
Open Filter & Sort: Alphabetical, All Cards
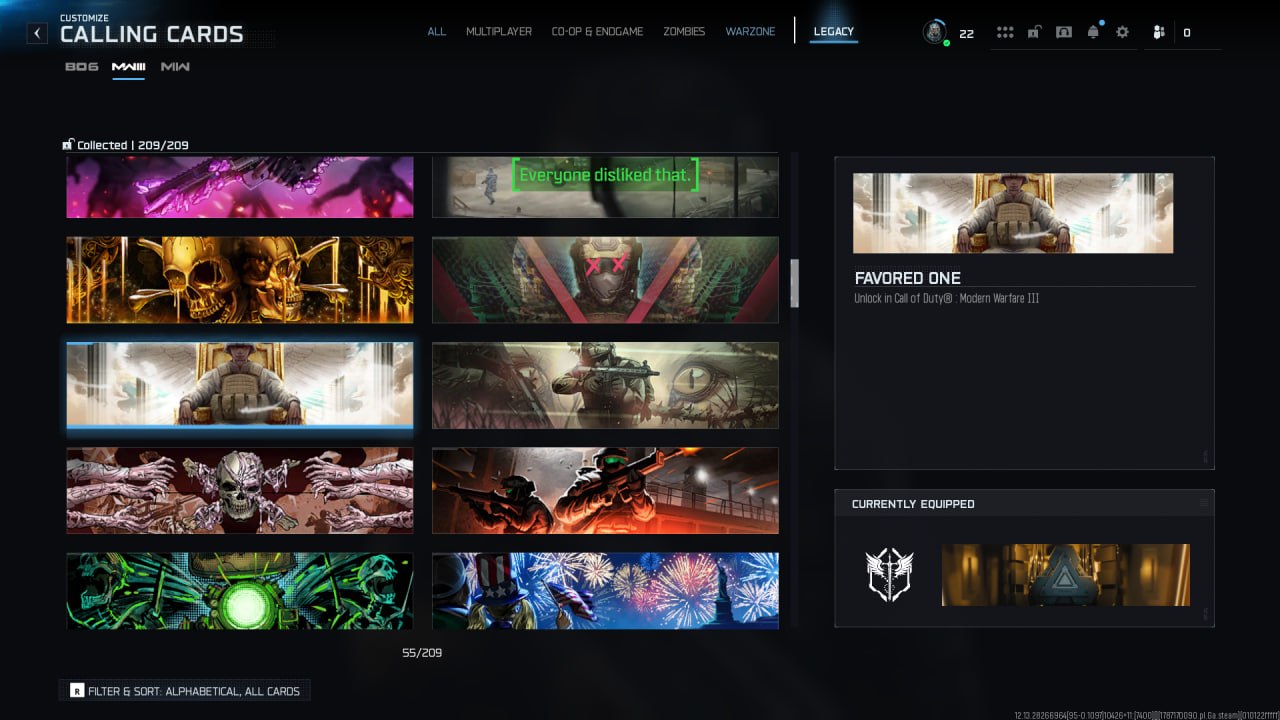(x=185, y=691)
